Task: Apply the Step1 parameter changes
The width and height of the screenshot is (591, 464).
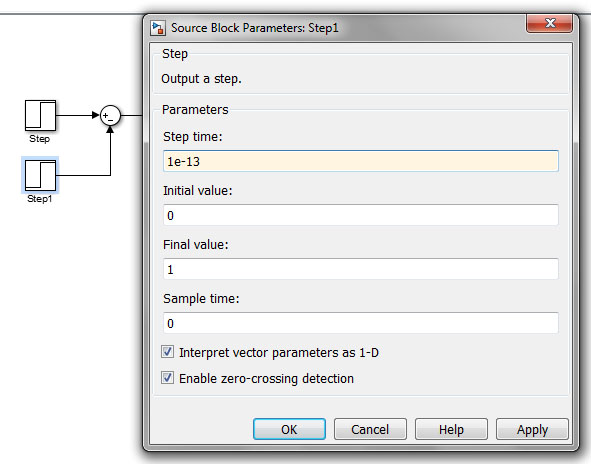Action: (x=532, y=429)
